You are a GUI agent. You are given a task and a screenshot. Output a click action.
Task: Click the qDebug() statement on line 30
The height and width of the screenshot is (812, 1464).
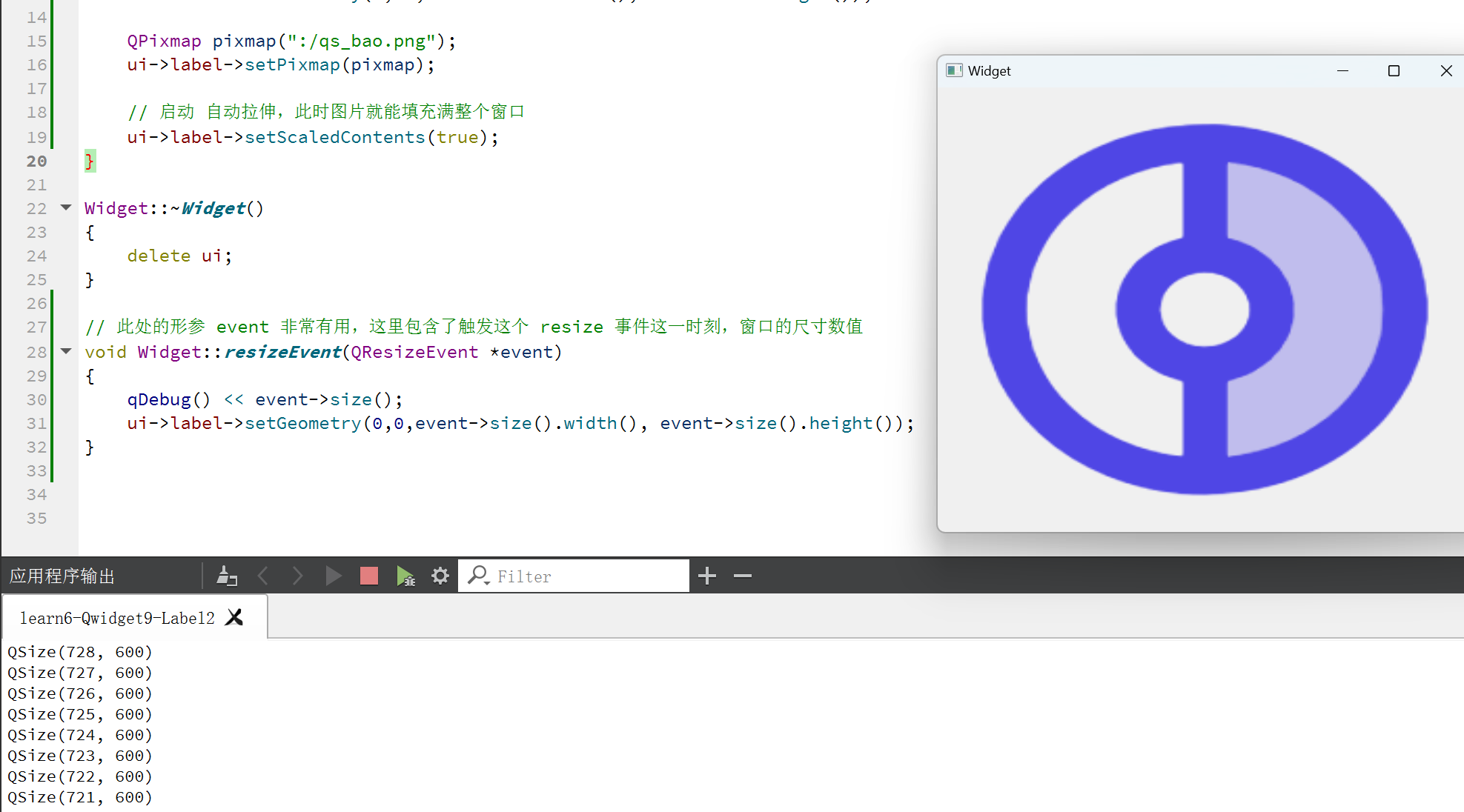point(265,399)
